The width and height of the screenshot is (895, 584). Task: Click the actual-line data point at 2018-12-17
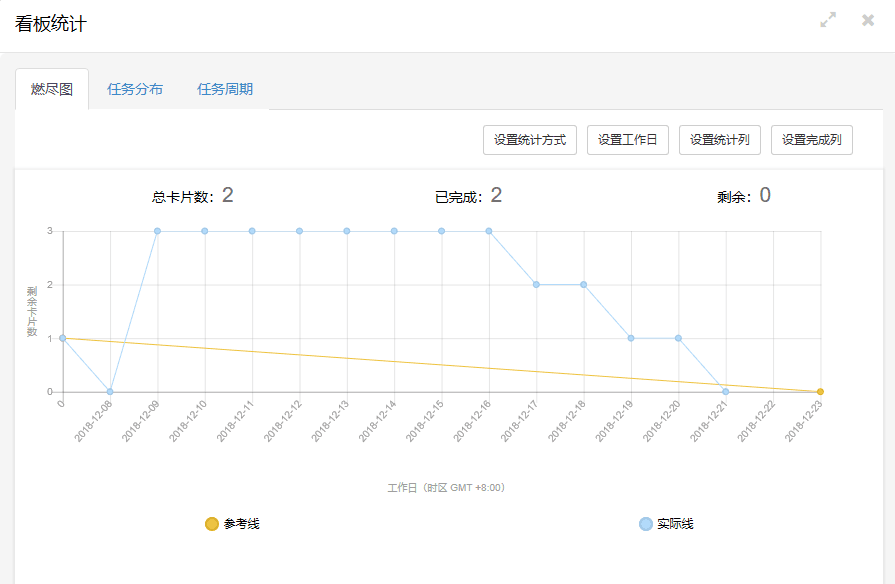[536, 285]
